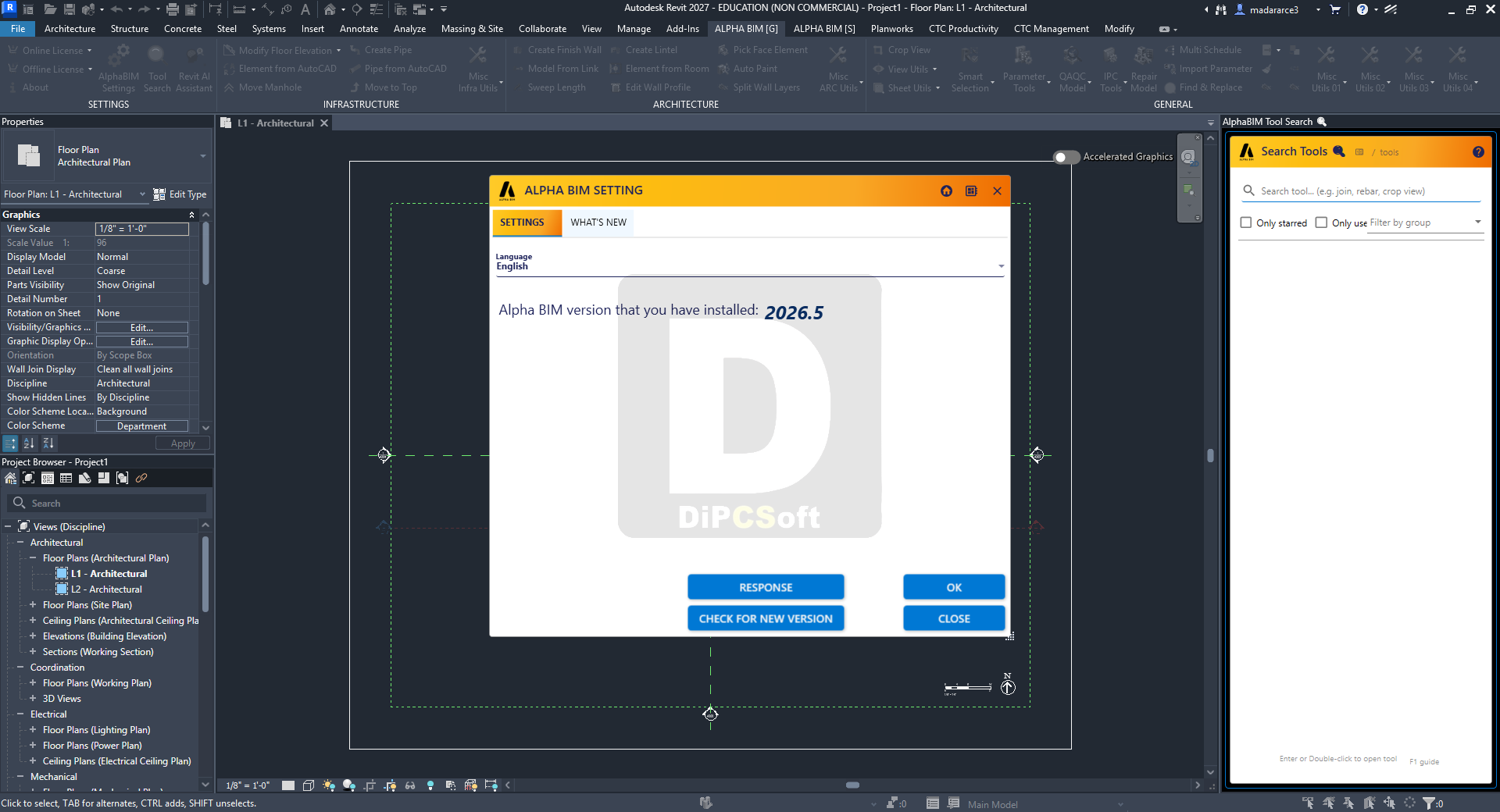Viewport: 1500px width, 812px height.
Task: Focus the Search tool input field
Action: coord(1360,191)
